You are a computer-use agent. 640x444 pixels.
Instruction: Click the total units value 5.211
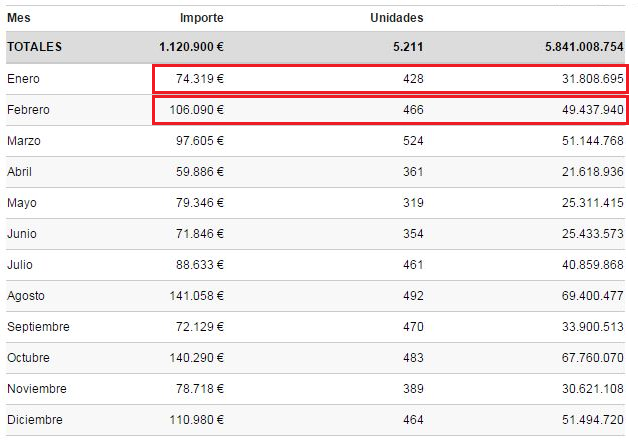(x=408, y=47)
